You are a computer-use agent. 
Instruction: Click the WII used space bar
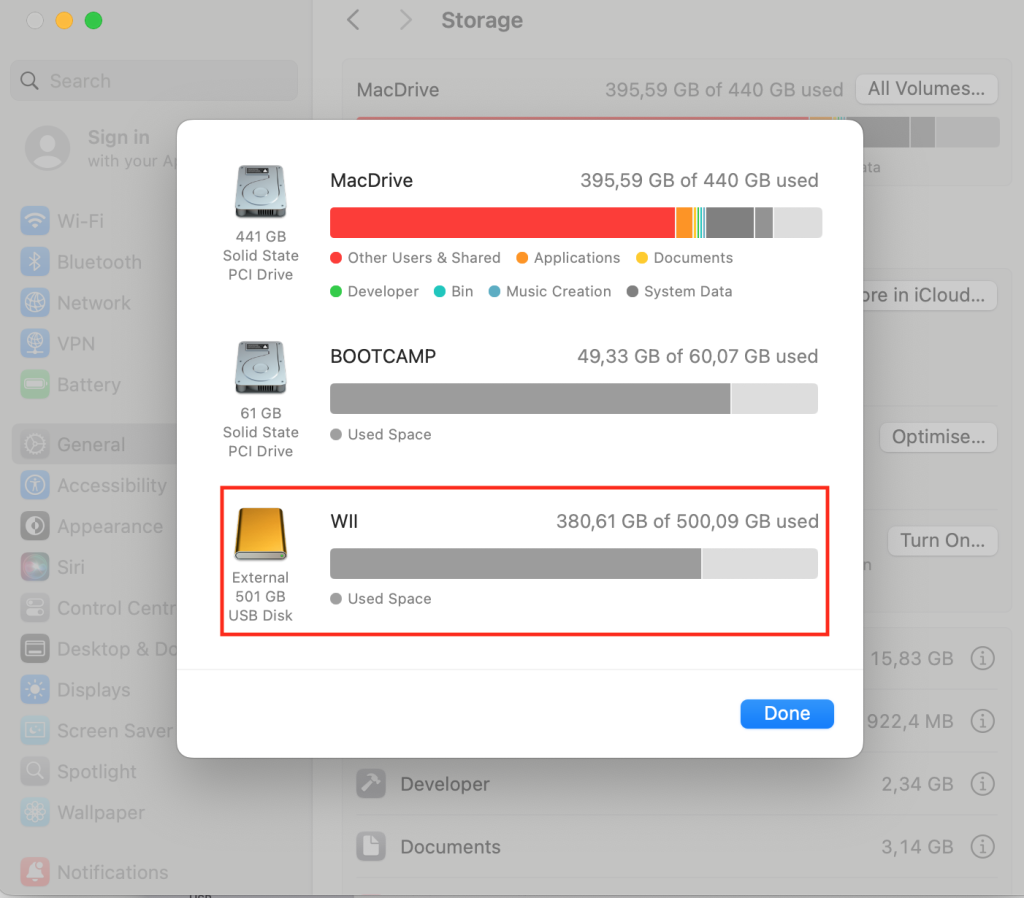click(x=573, y=564)
